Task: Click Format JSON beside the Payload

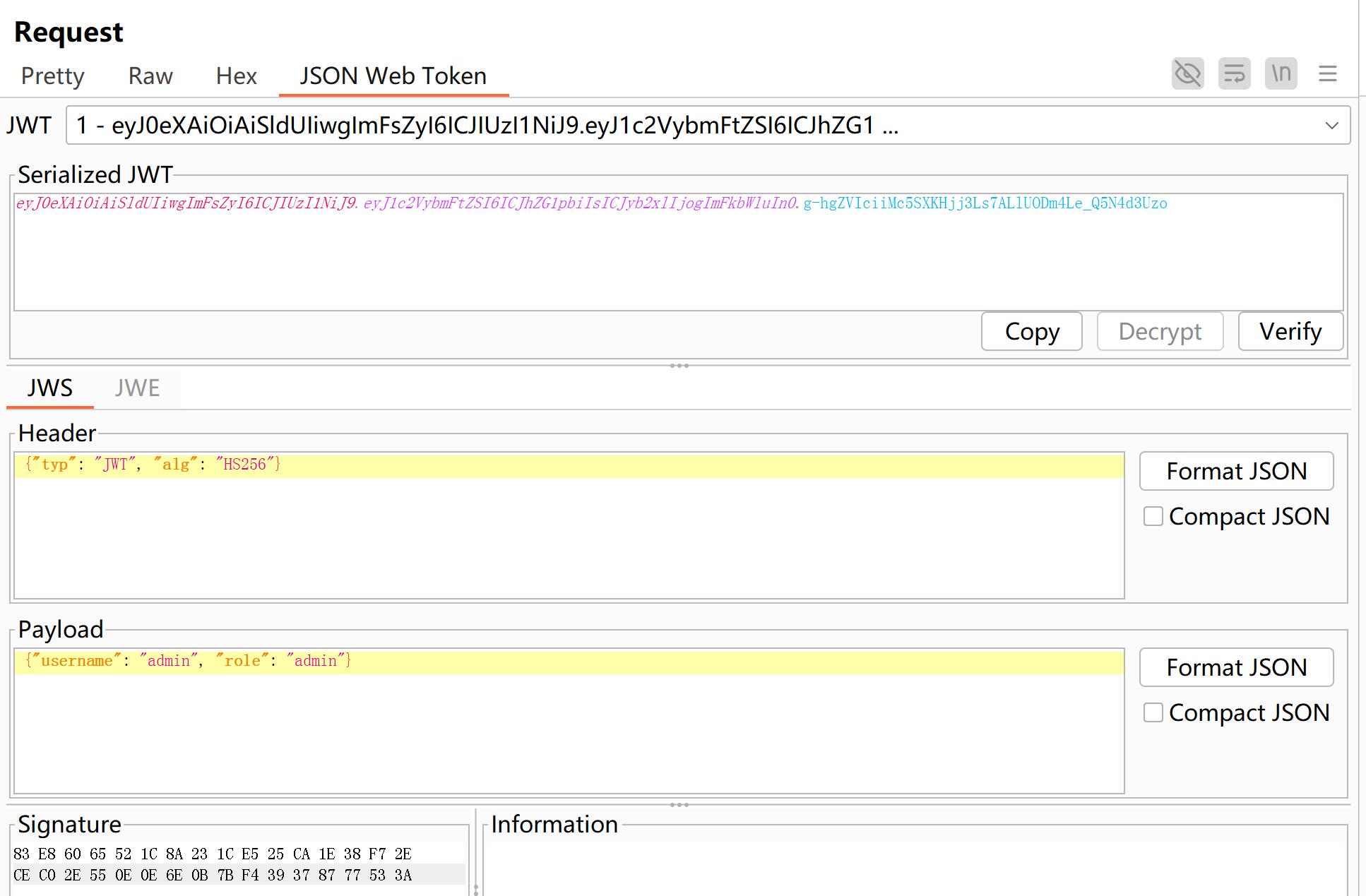Action: [1235, 667]
